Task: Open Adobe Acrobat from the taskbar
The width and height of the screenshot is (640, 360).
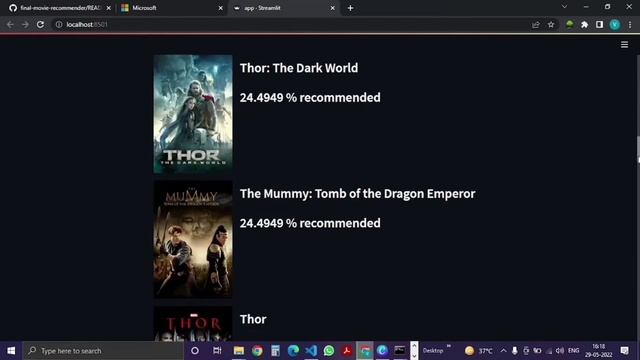Action: [x=347, y=351]
